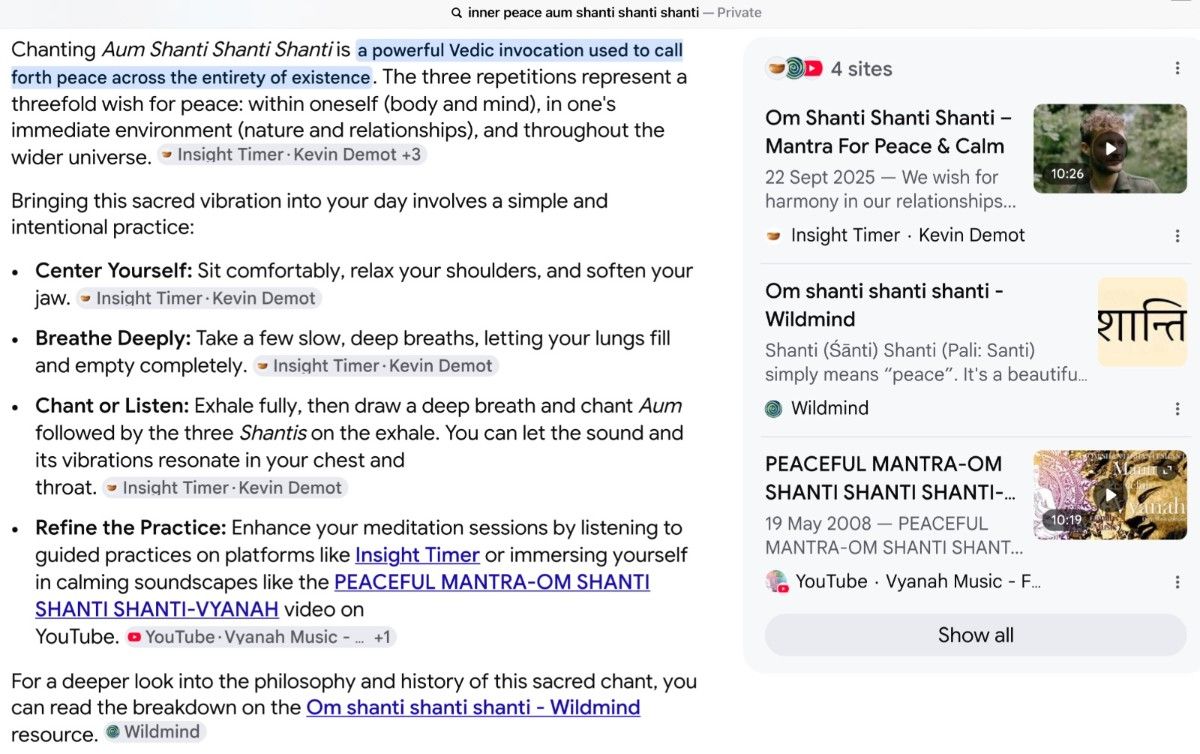Show all sites in the sources panel

[x=975, y=635]
